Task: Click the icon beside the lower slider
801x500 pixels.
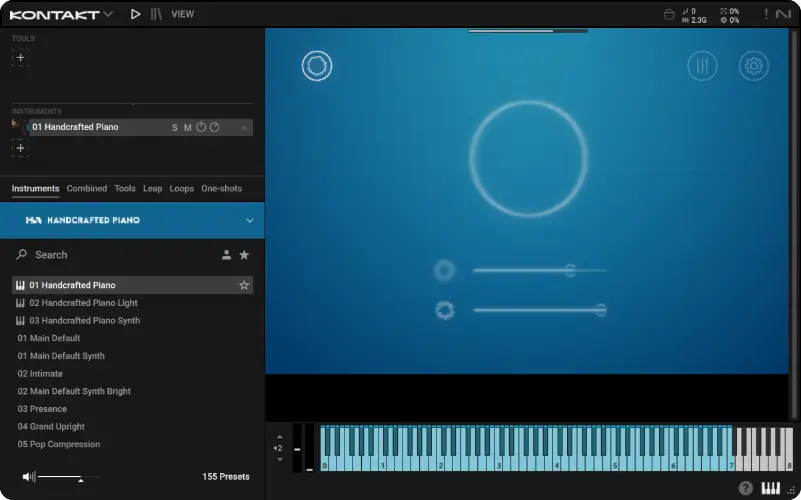Action: click(x=445, y=310)
